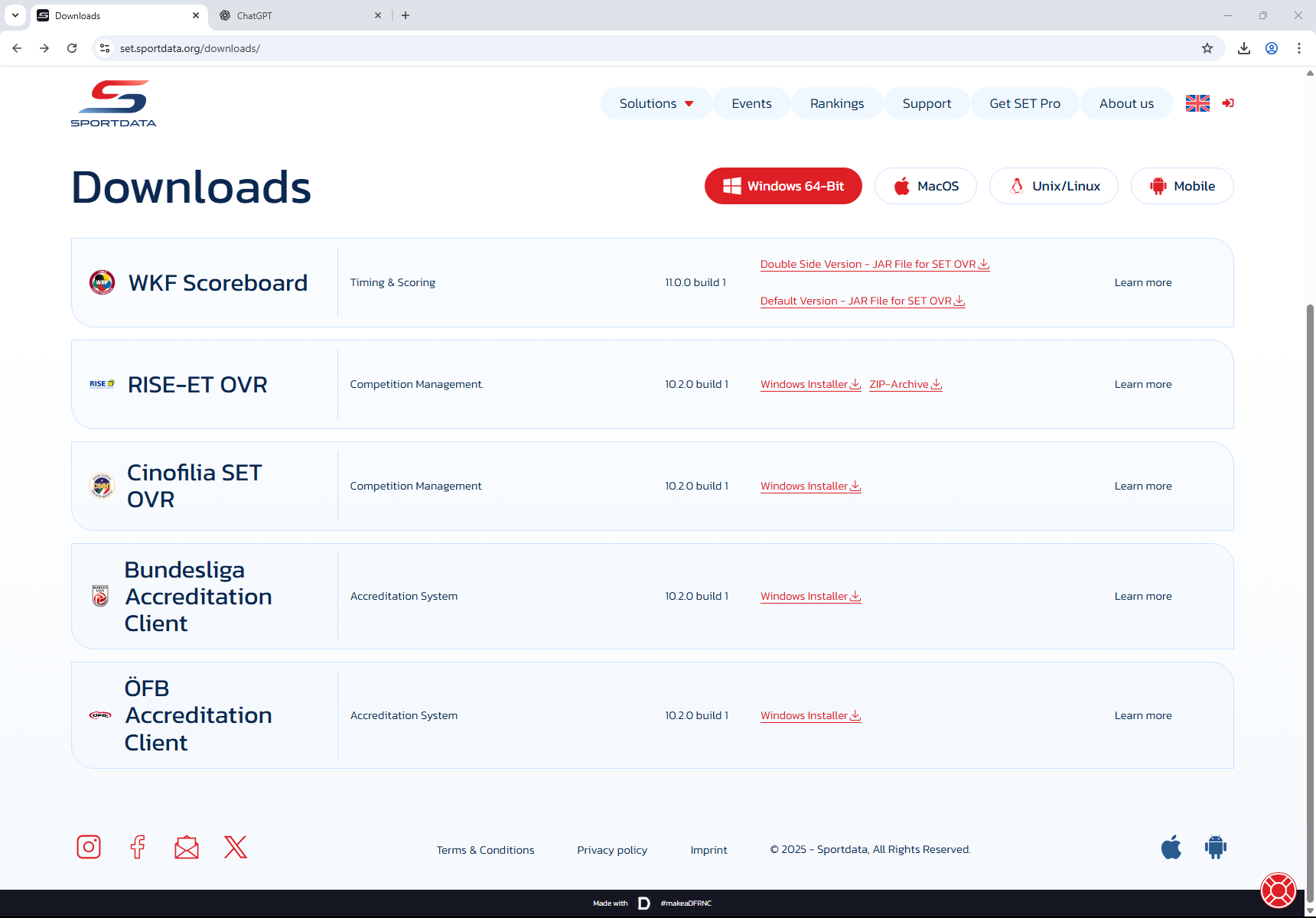The height and width of the screenshot is (918, 1316).
Task: Click Learn more for RISE-ET OVR
Action: (1143, 384)
